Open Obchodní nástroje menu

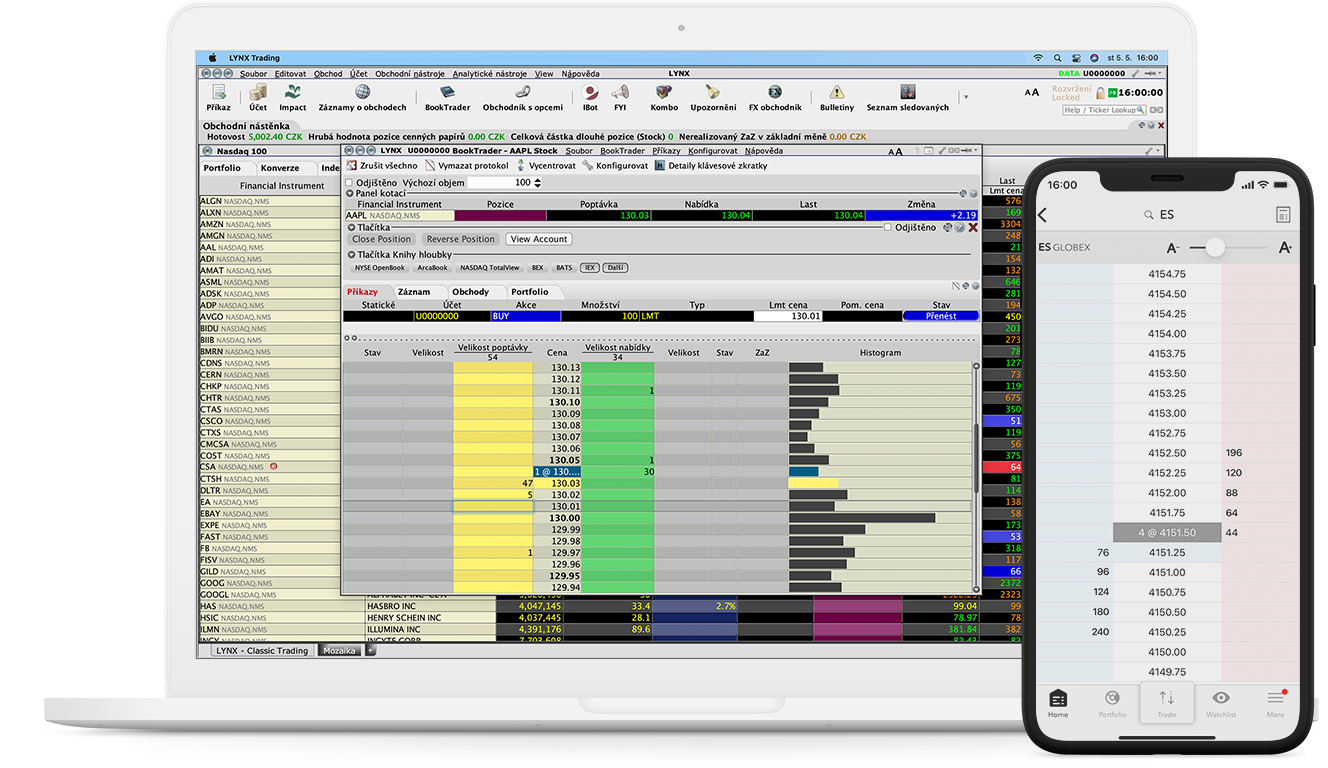click(410, 73)
